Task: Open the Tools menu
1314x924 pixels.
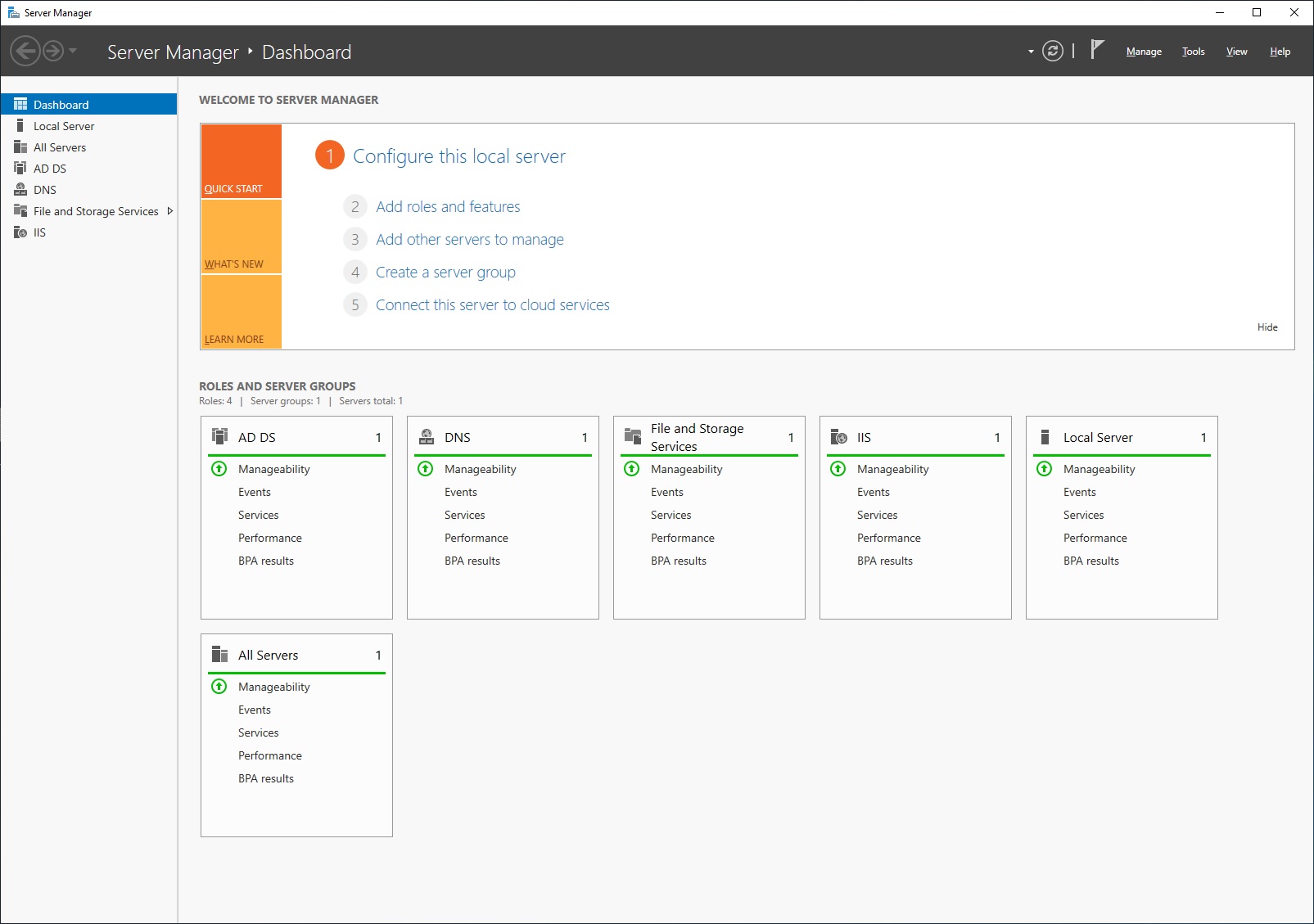Action: click(x=1193, y=52)
